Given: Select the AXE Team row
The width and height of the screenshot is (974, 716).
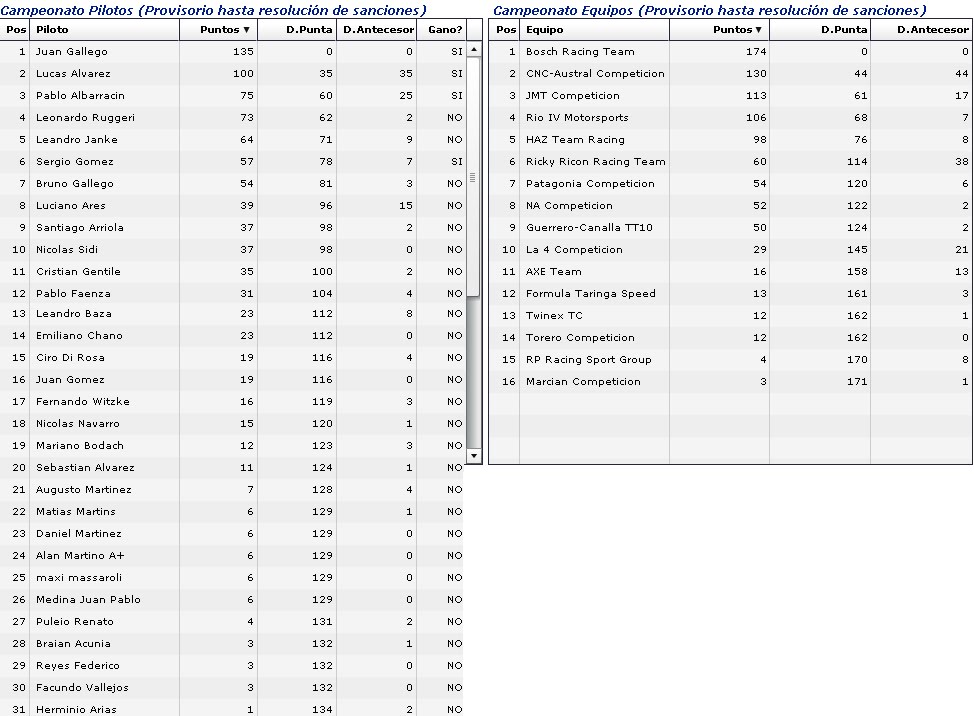Looking at the screenshot, I should (730, 272).
